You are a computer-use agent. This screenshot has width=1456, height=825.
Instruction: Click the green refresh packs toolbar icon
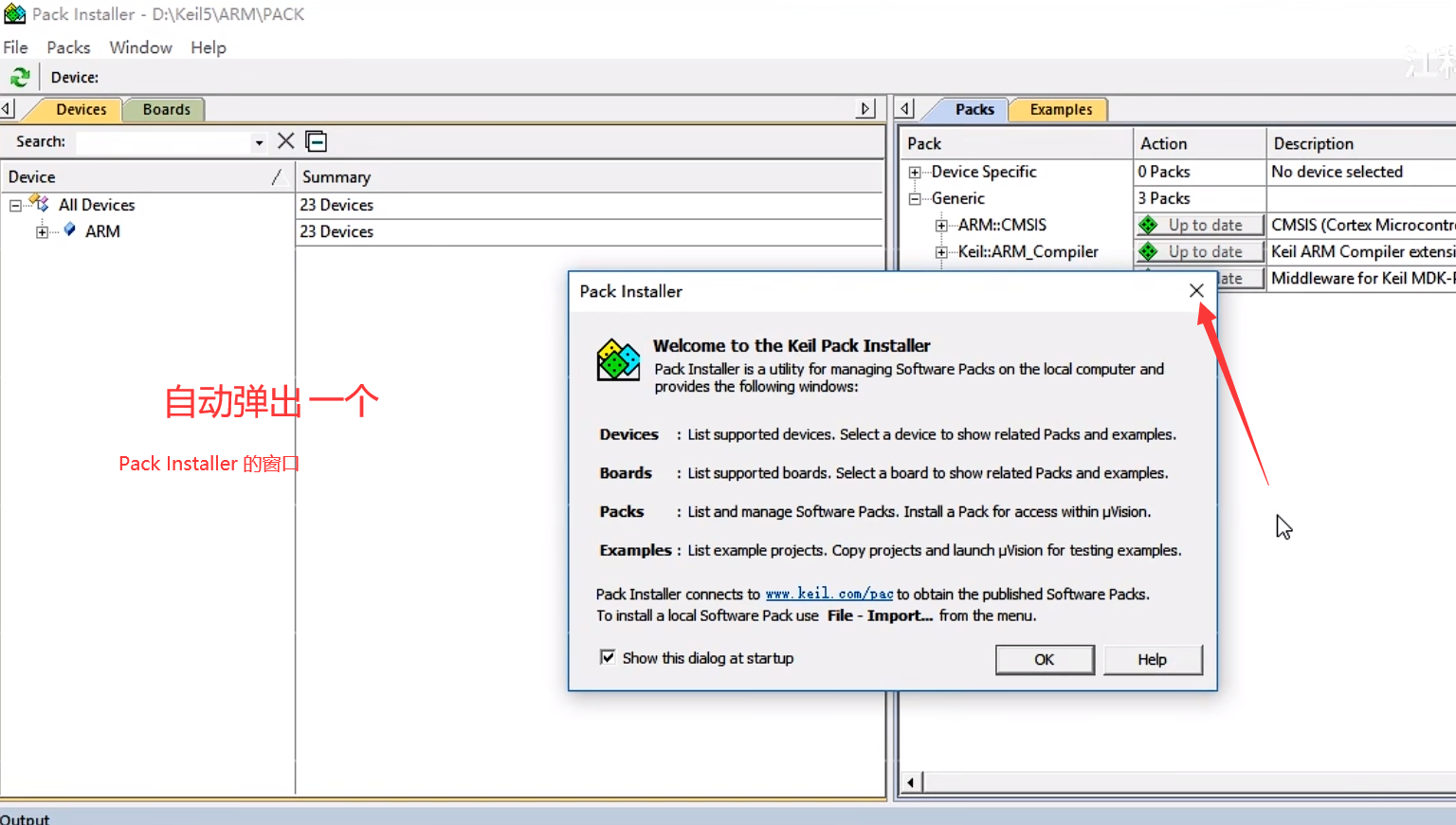click(20, 77)
